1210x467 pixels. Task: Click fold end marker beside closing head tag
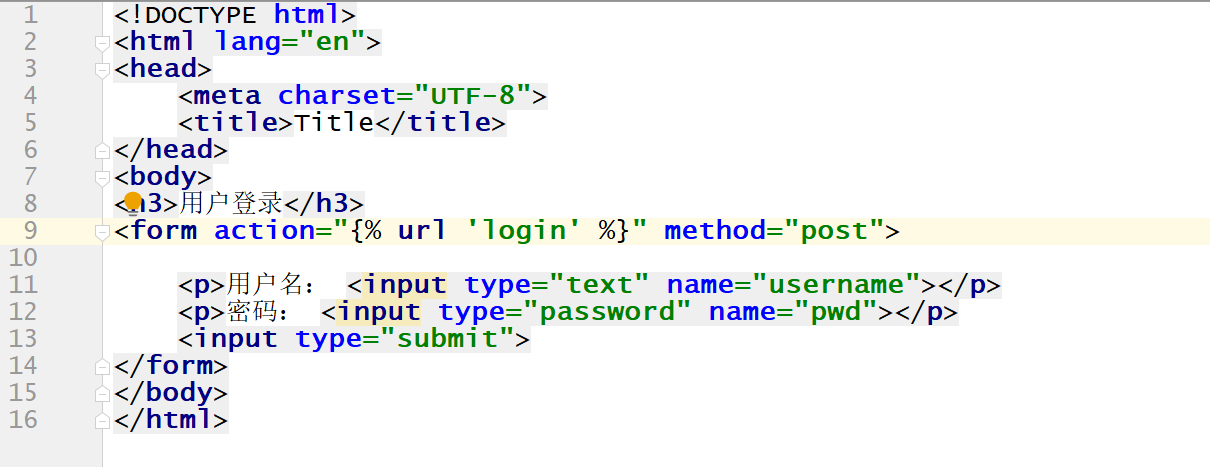point(101,151)
